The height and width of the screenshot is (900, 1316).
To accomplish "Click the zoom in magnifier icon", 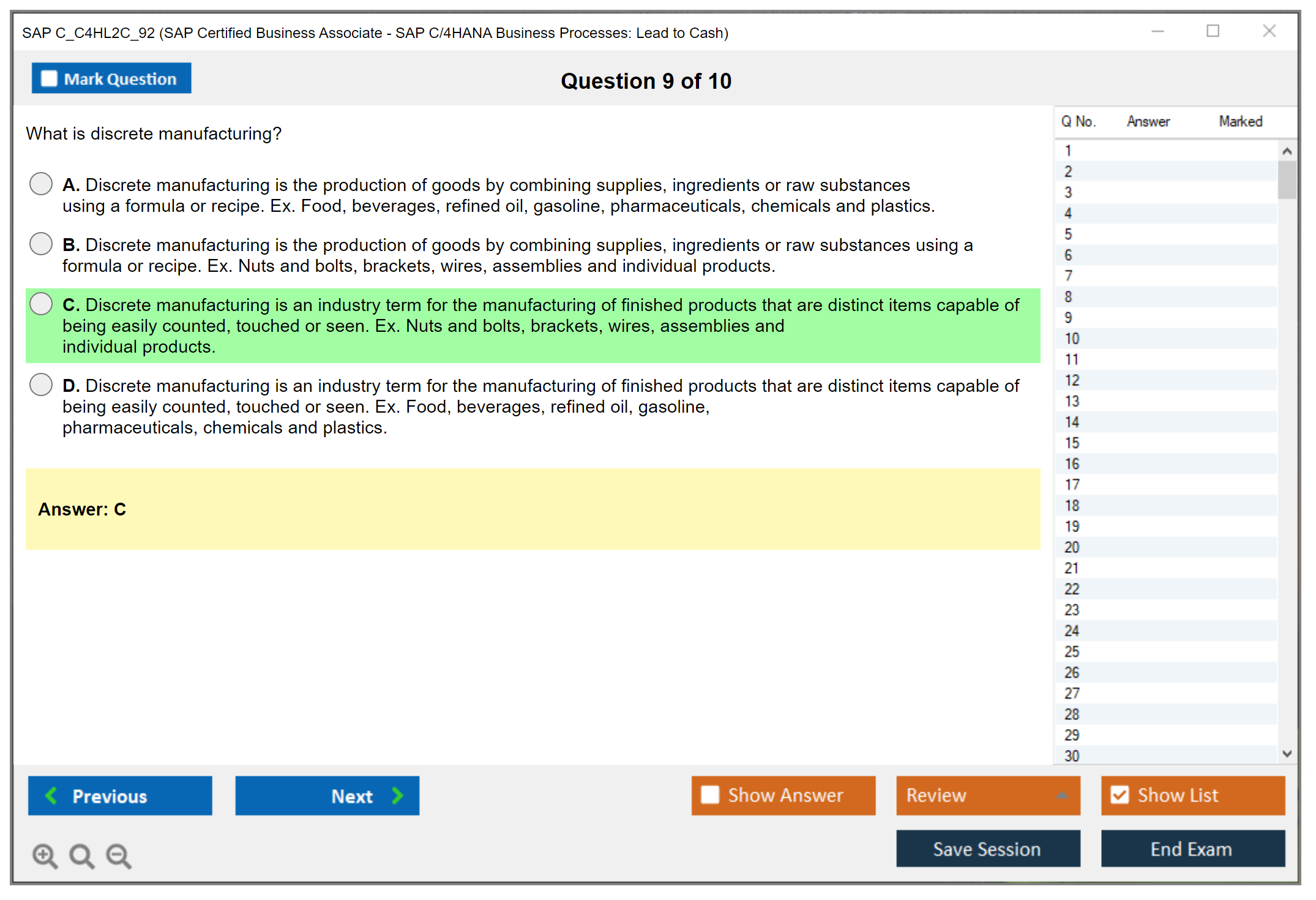I will pos(45,855).
